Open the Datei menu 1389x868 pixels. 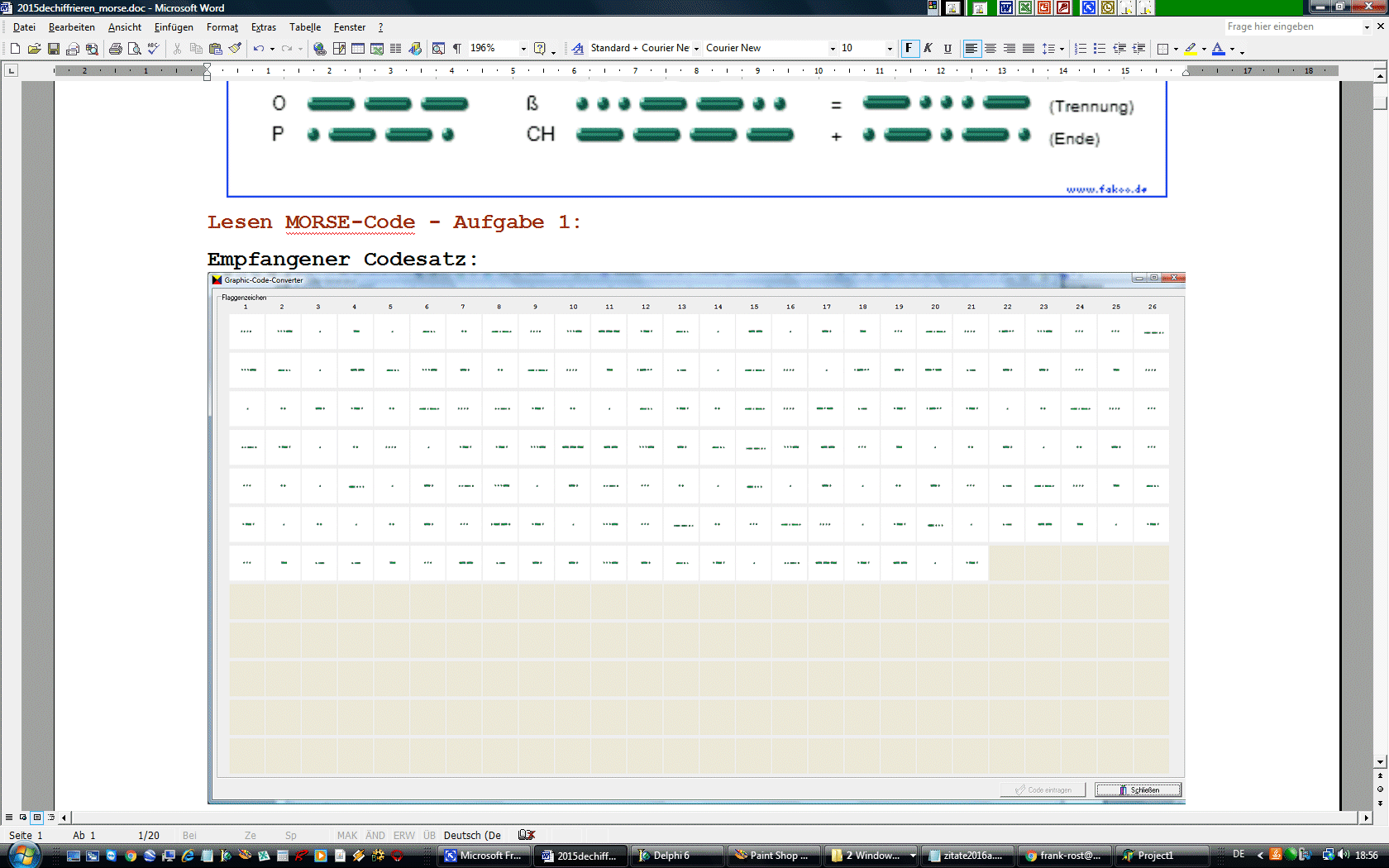(24, 27)
